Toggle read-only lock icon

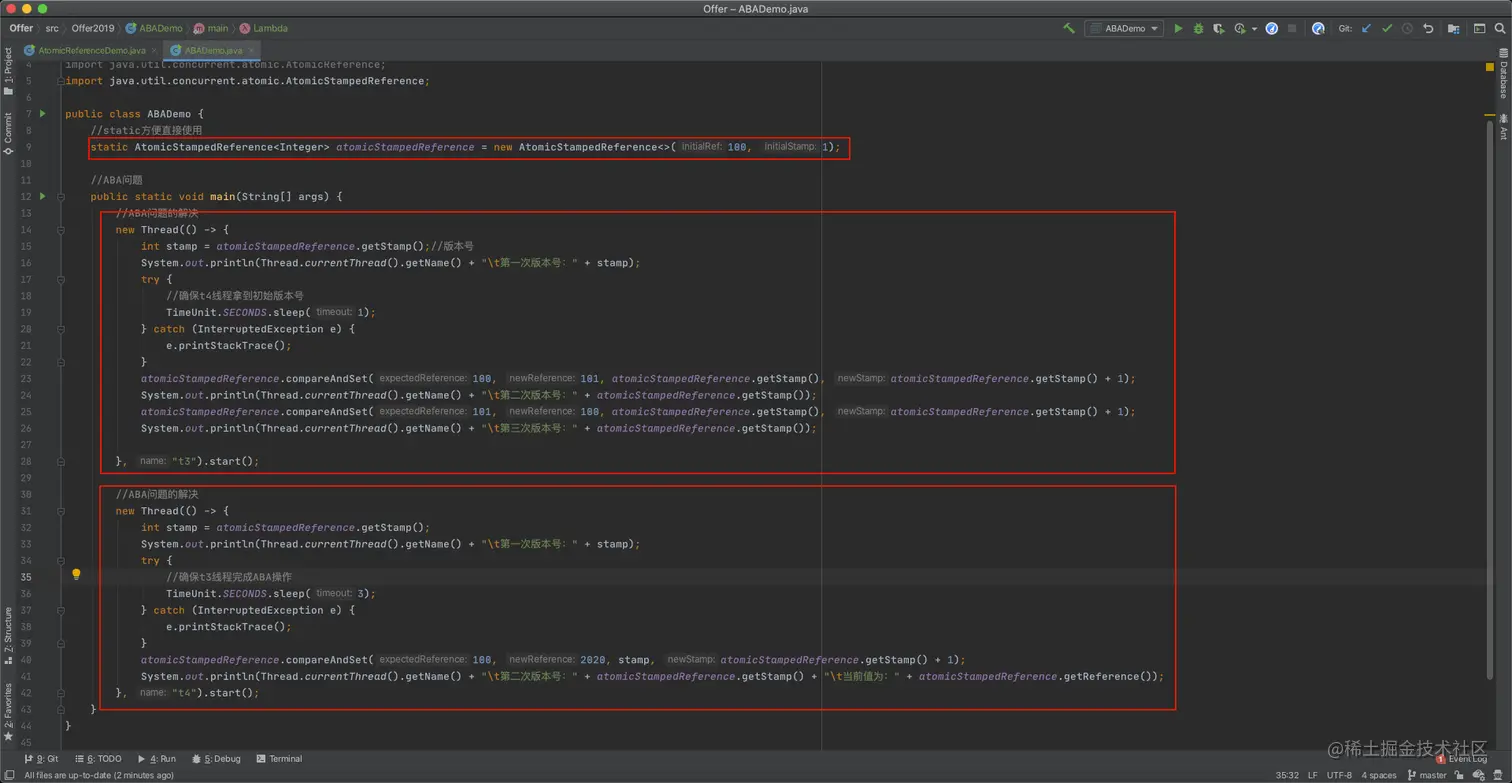(1460, 775)
